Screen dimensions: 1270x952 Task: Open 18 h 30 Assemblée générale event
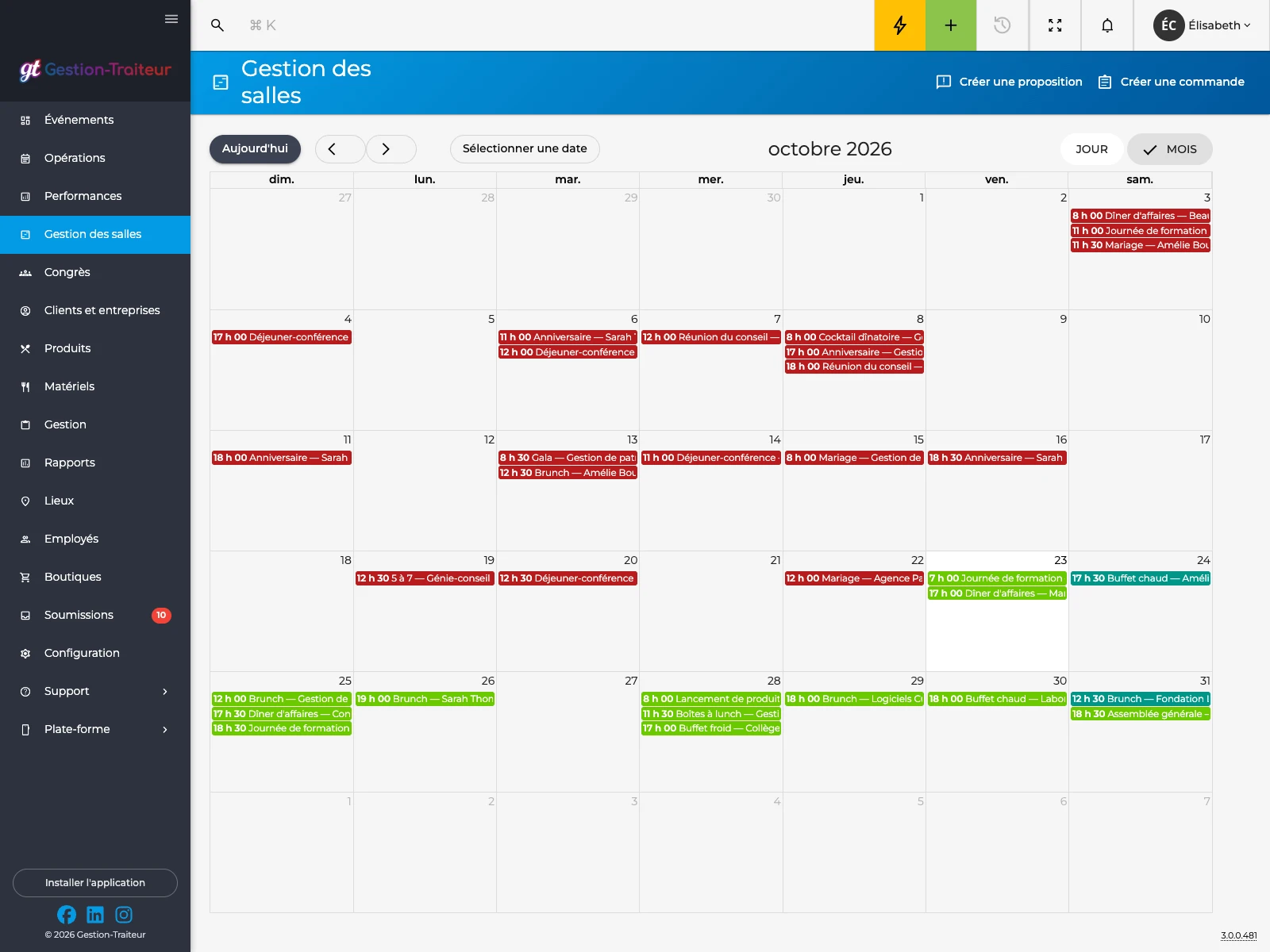tap(1140, 714)
